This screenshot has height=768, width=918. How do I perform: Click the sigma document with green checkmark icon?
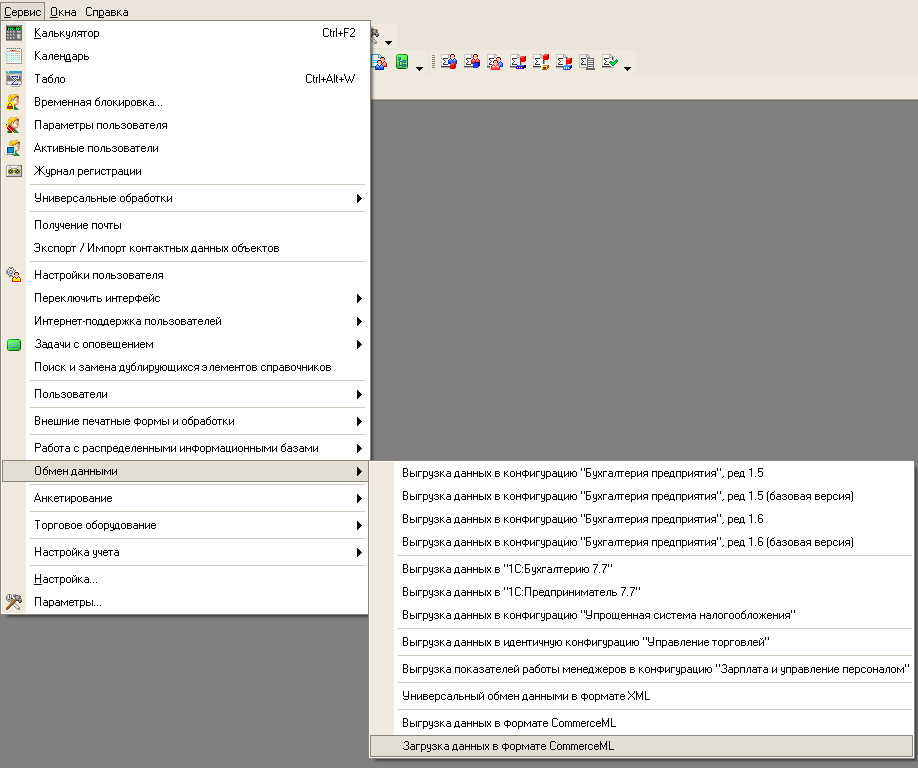[610, 62]
